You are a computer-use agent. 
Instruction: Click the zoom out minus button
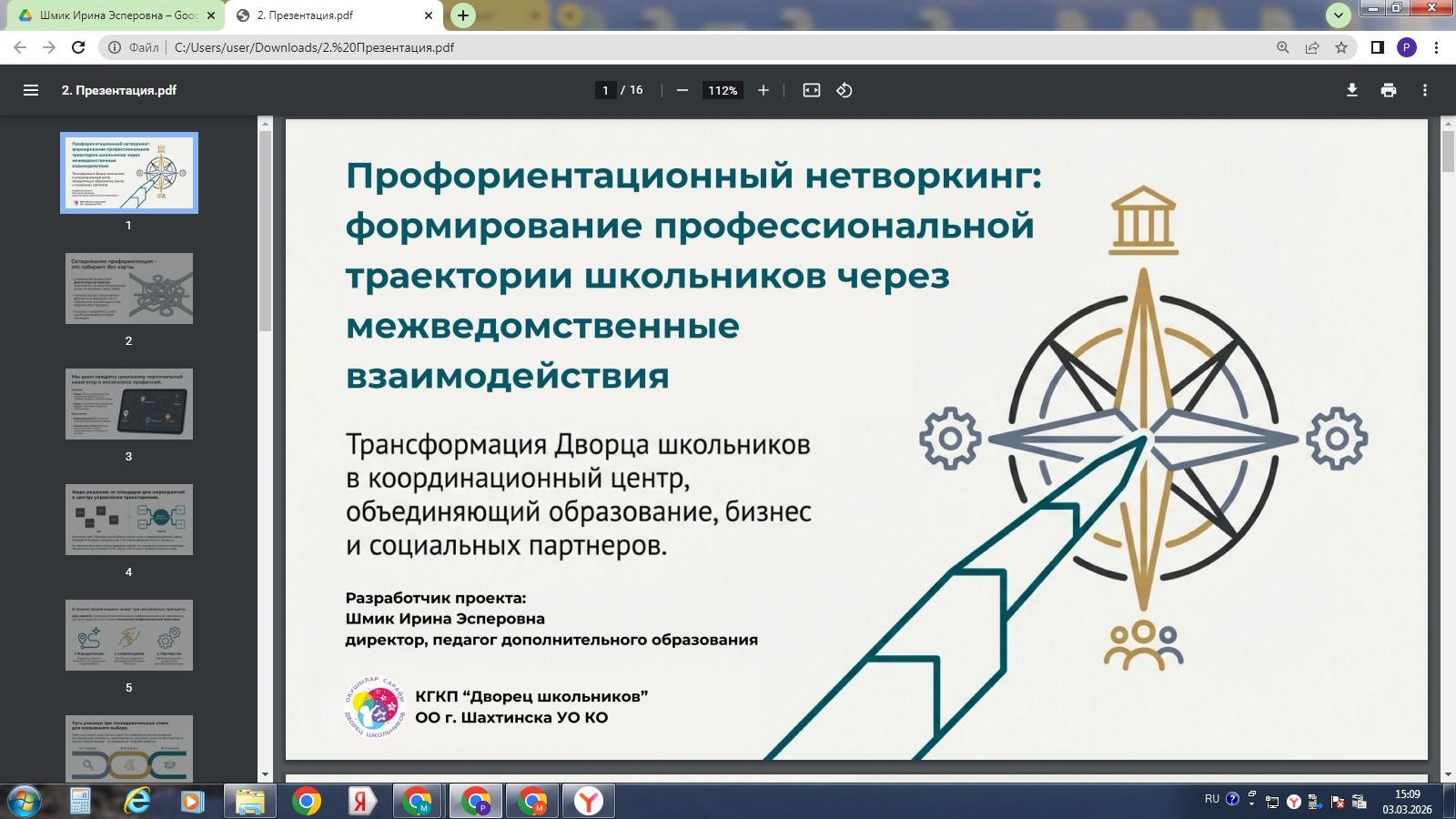[x=682, y=90]
